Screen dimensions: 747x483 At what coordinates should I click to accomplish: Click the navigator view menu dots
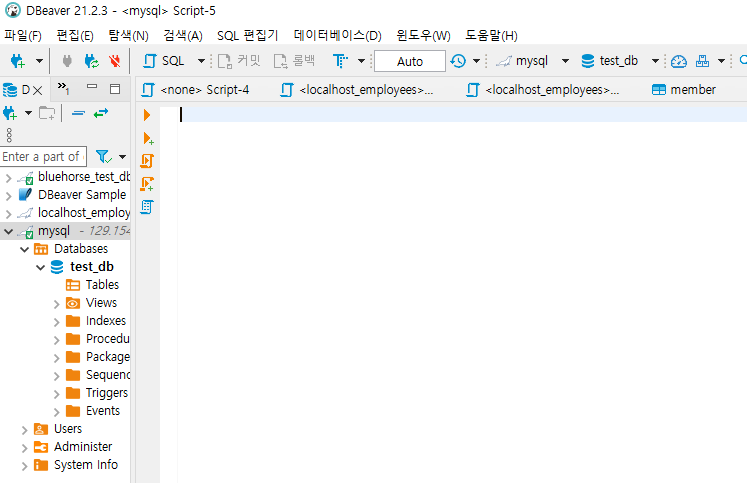(x=9, y=135)
